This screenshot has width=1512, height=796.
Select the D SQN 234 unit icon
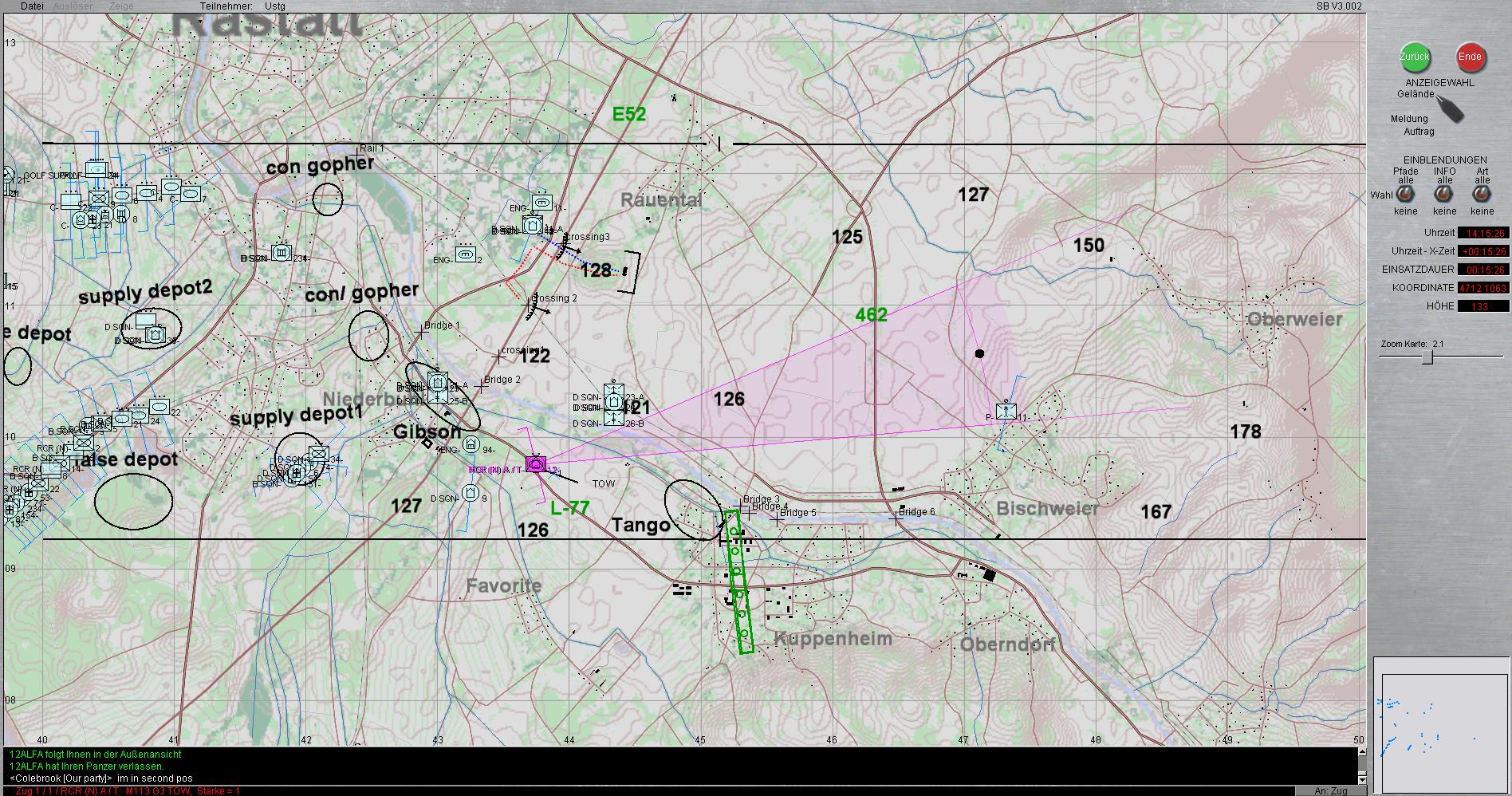281,253
